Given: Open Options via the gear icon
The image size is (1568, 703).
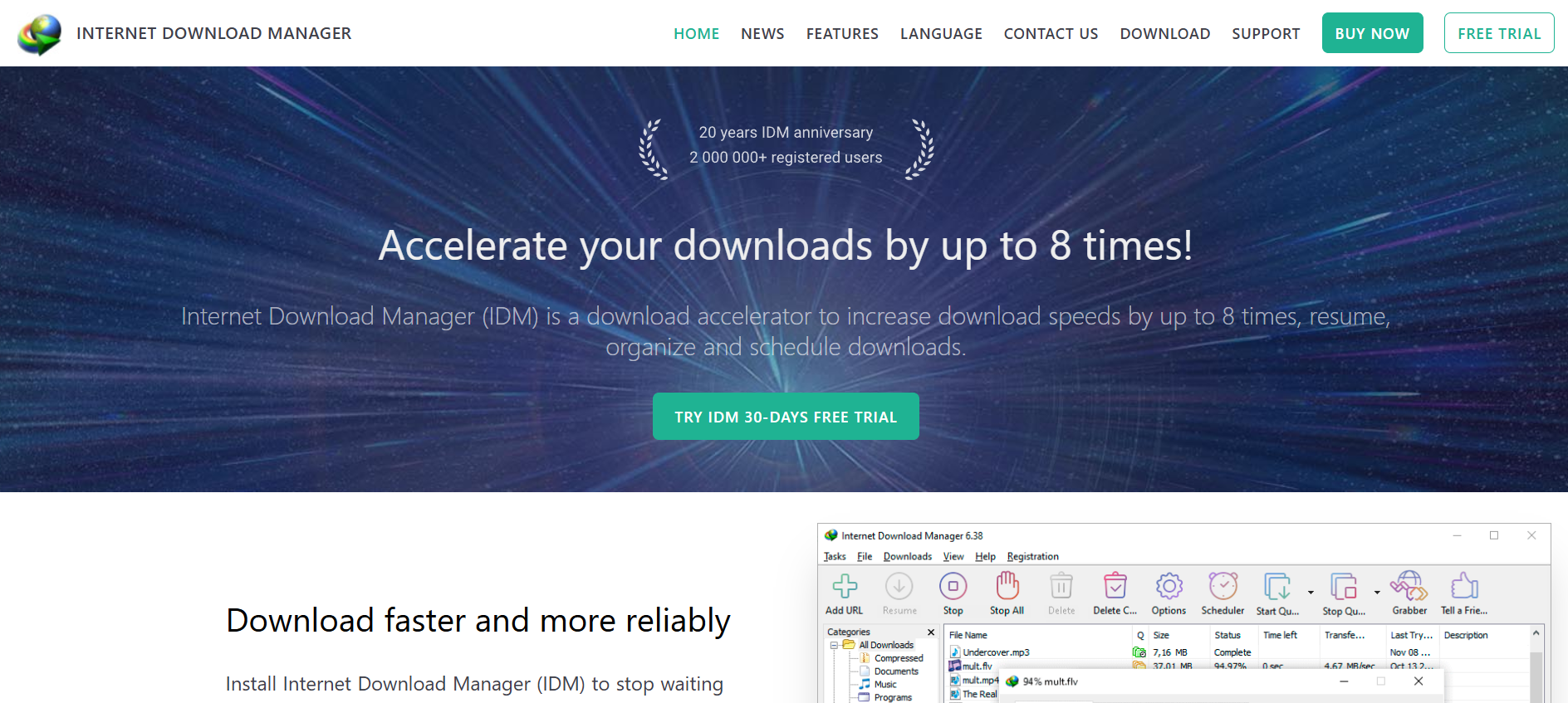Looking at the screenshot, I should click(x=1169, y=587).
